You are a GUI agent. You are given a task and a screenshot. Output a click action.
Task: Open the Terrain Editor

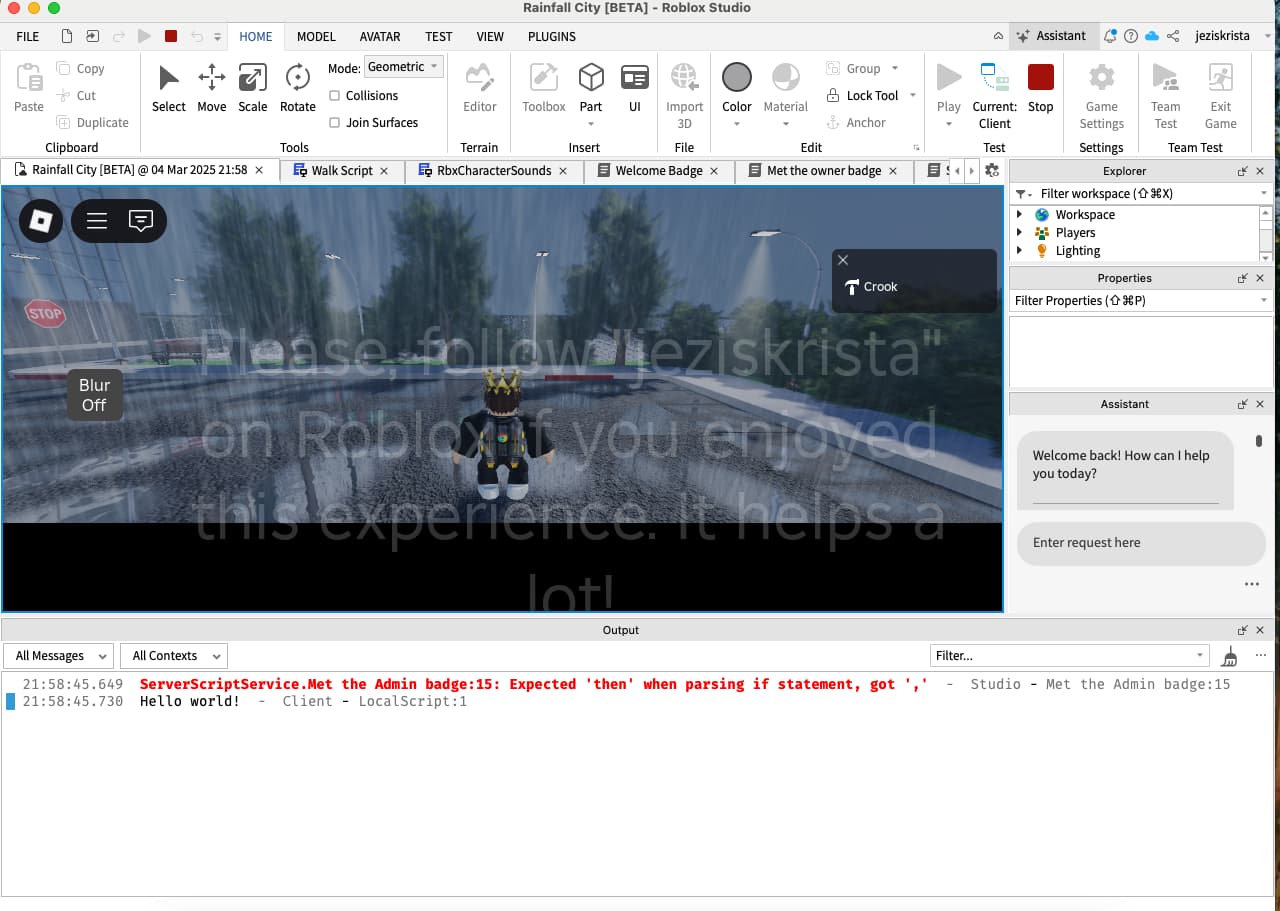[x=479, y=90]
